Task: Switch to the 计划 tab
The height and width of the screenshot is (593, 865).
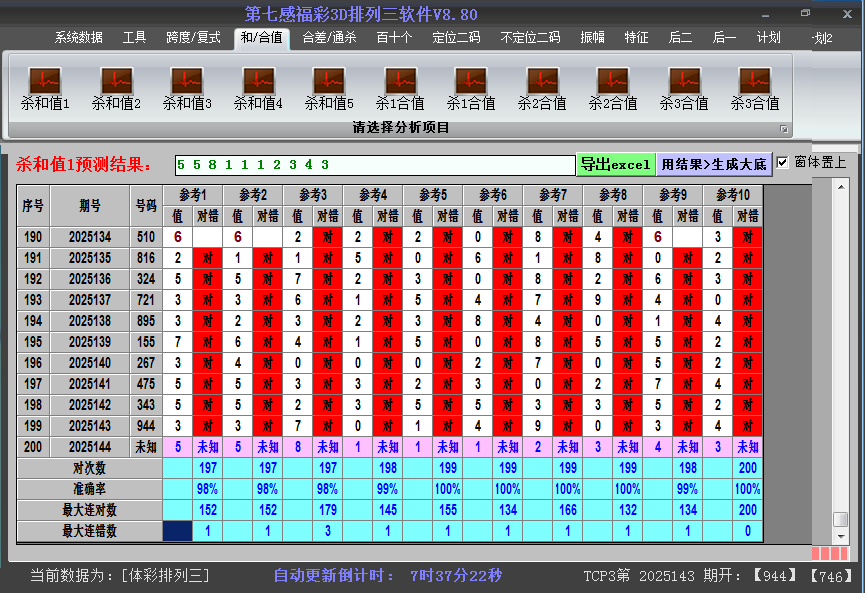Action: [x=768, y=38]
